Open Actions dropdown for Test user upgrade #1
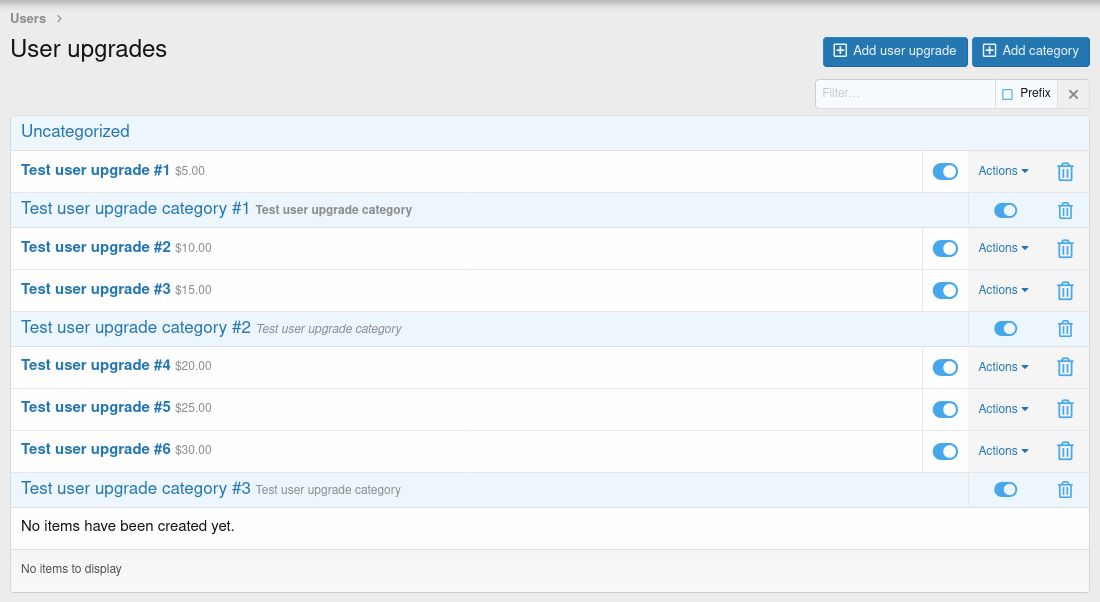The width and height of the screenshot is (1100, 602). coord(1003,171)
